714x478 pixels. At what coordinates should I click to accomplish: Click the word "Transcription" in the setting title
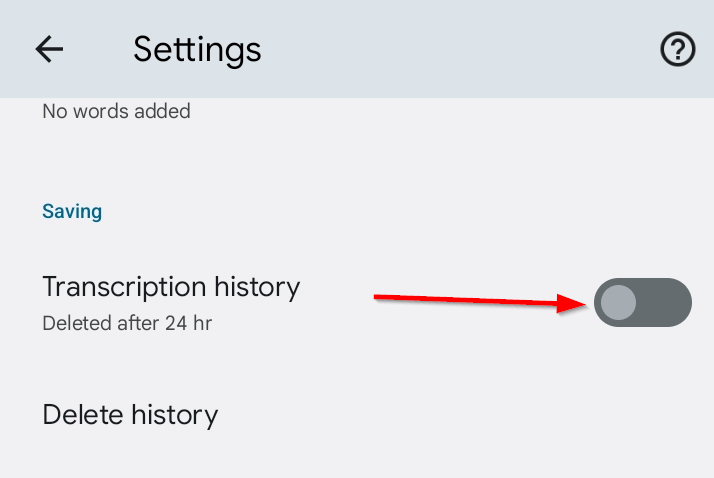[124, 287]
